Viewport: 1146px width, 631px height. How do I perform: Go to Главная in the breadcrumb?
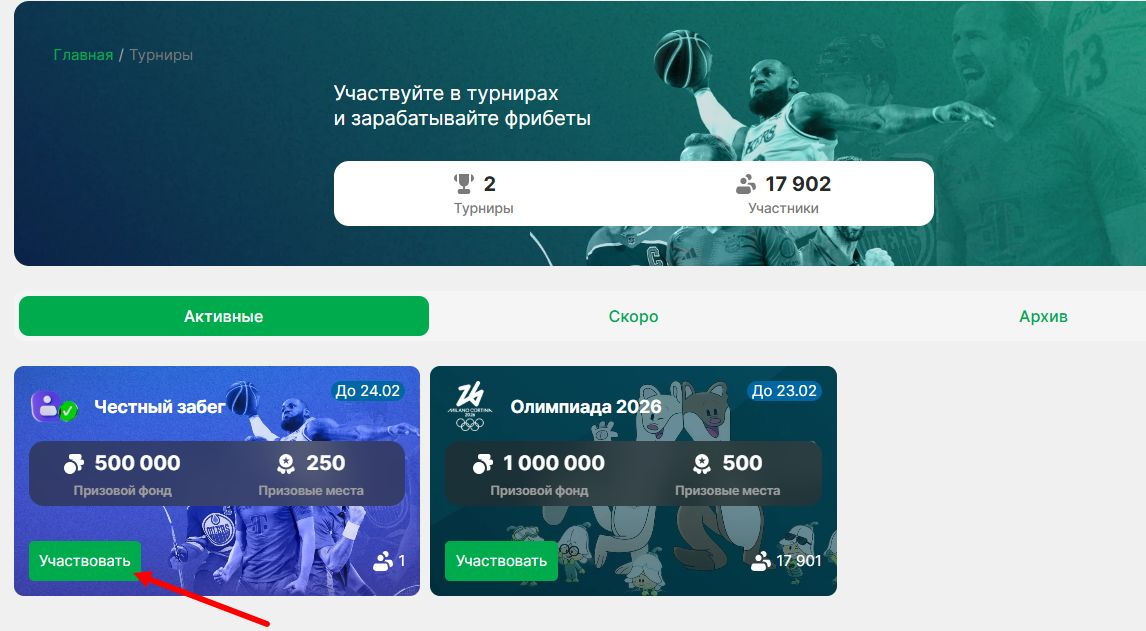83,55
